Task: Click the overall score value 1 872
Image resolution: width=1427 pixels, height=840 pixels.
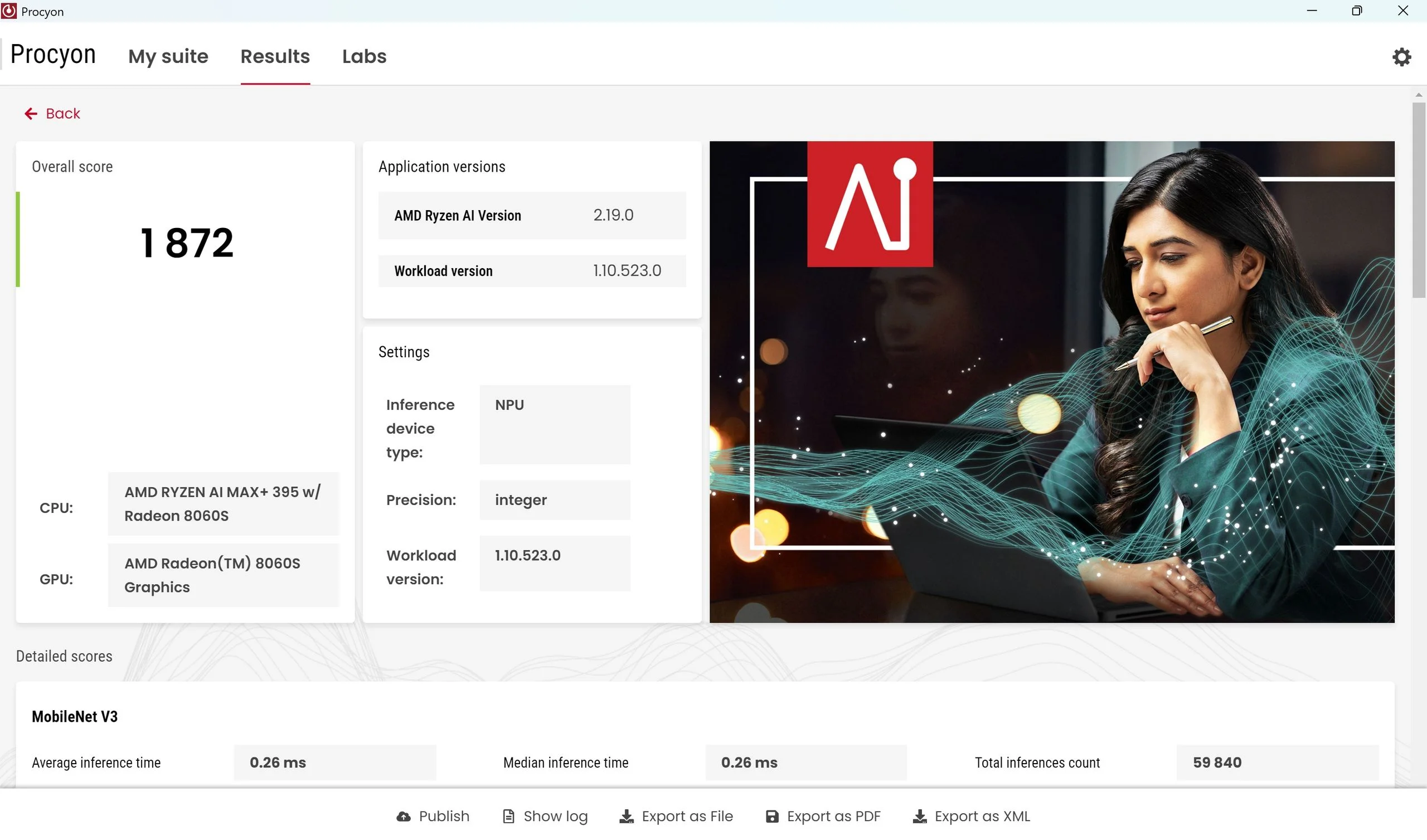Action: (186, 243)
